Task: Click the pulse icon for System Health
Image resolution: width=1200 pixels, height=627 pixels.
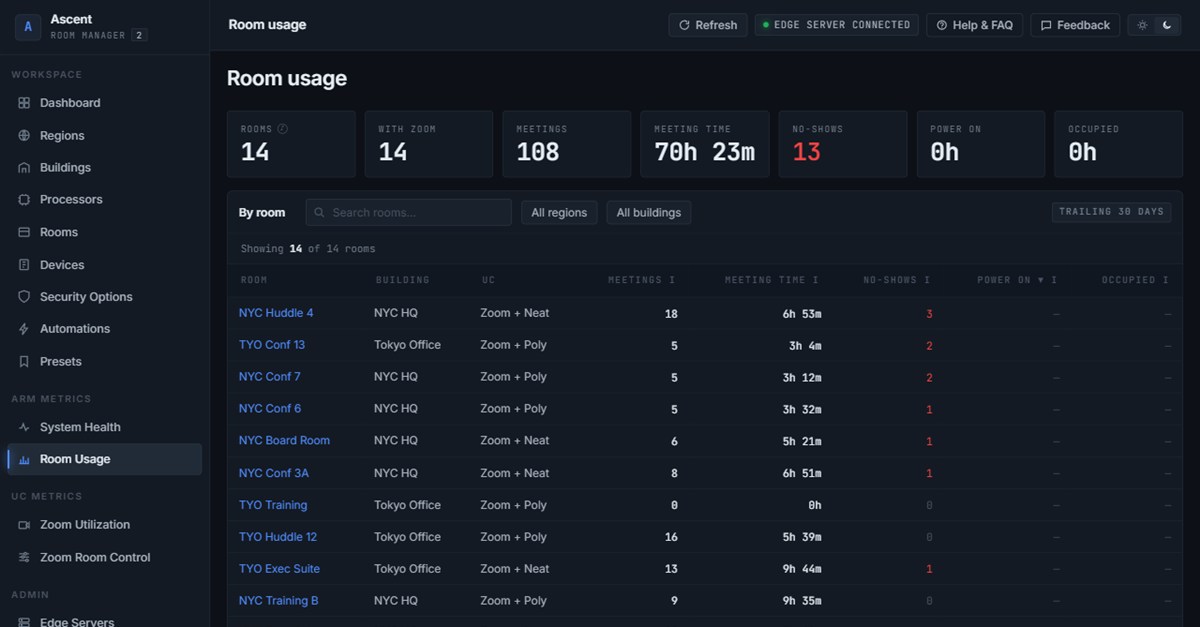Action: pos(24,427)
